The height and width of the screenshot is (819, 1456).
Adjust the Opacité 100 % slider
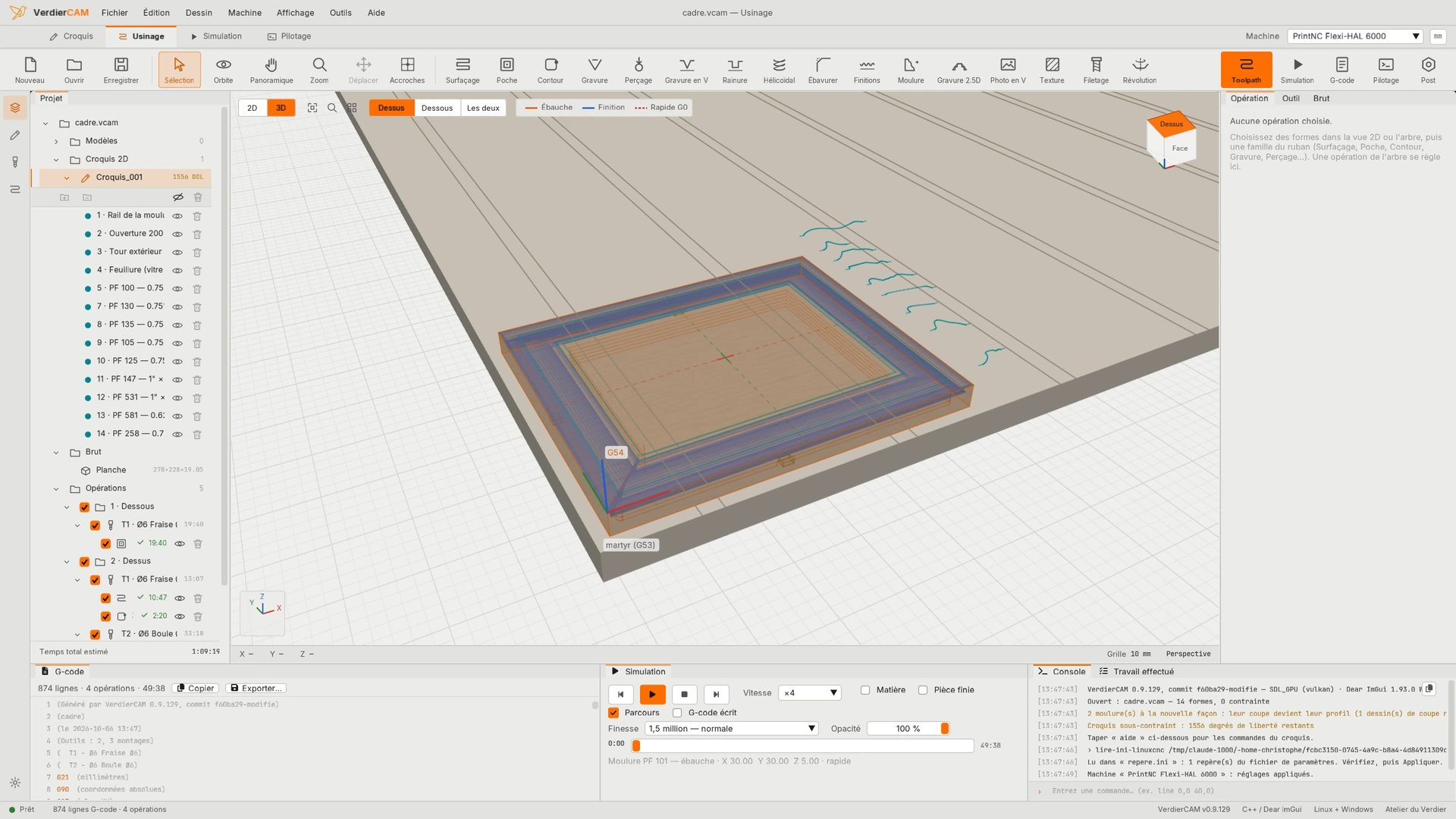tap(908, 729)
